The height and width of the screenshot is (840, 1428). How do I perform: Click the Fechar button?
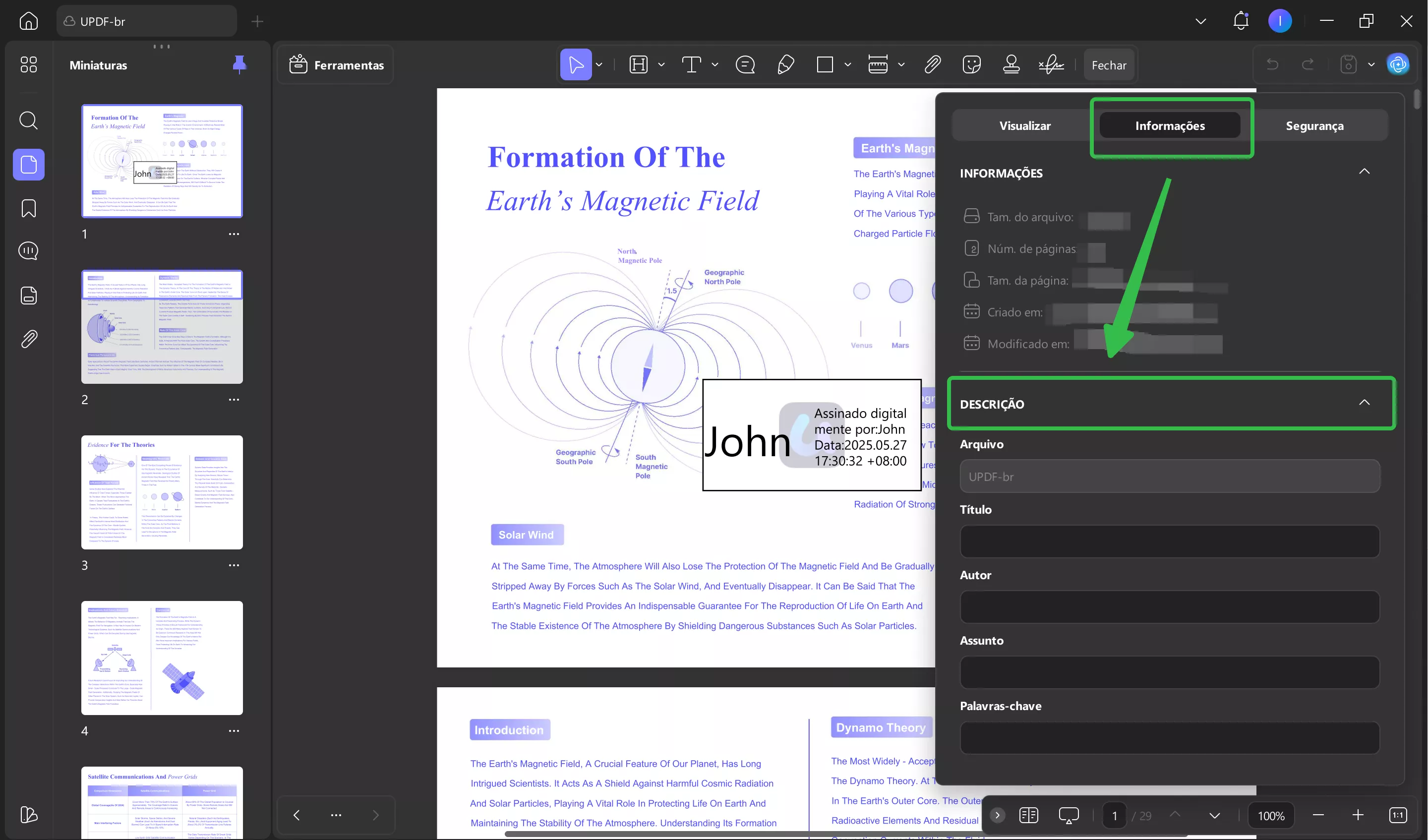[x=1109, y=65]
